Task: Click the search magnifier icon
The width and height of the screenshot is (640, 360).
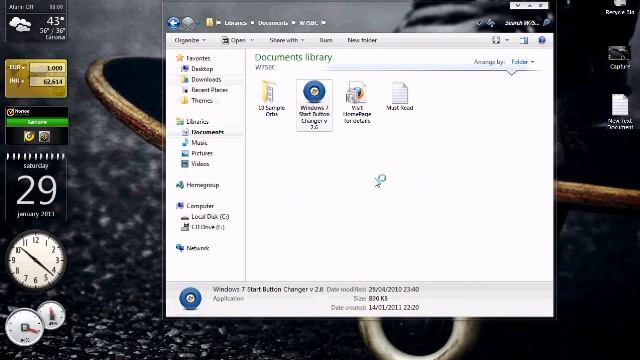Action: coord(547,22)
